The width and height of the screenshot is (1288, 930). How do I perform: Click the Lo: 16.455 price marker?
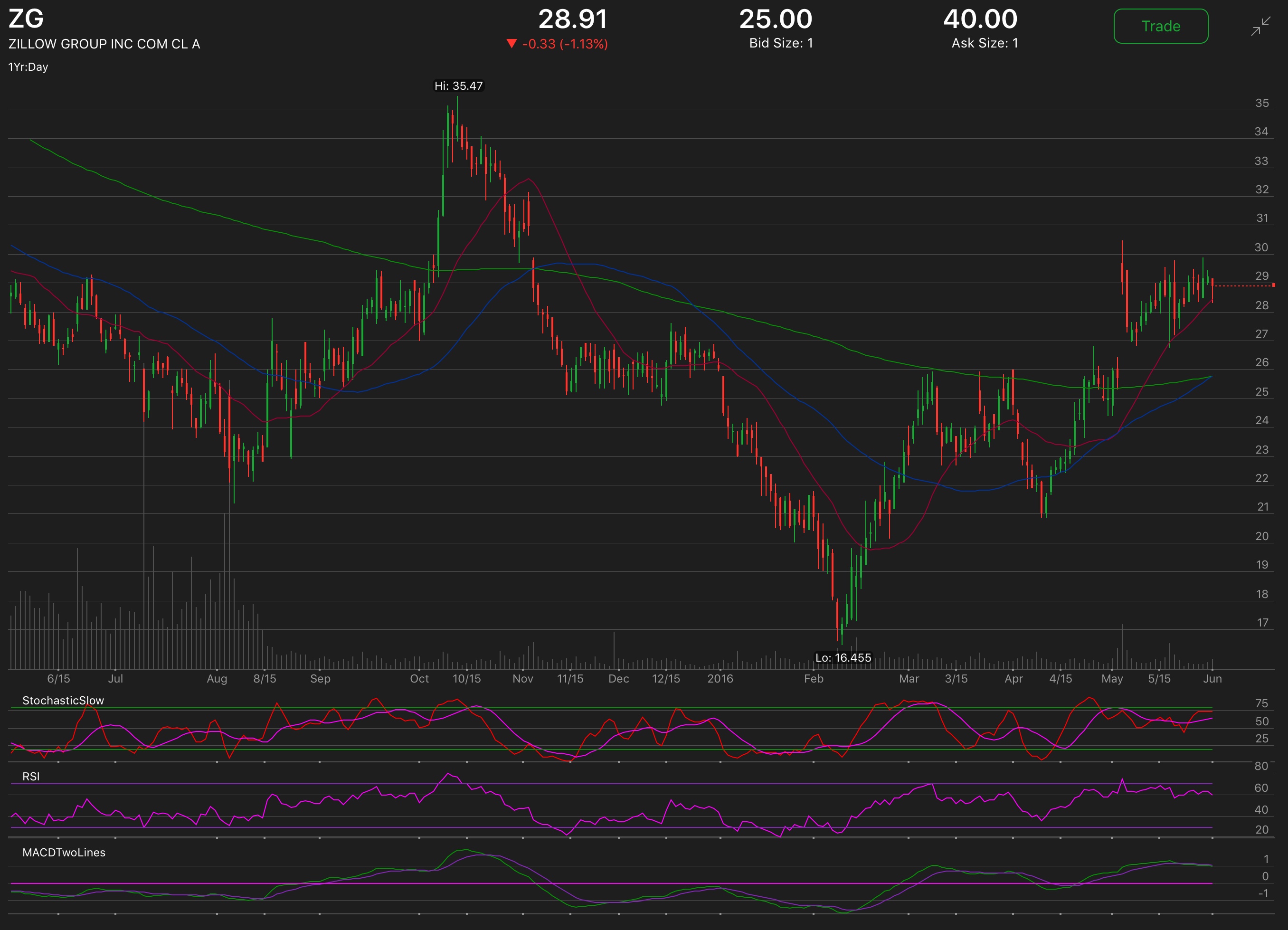pyautogui.click(x=843, y=657)
